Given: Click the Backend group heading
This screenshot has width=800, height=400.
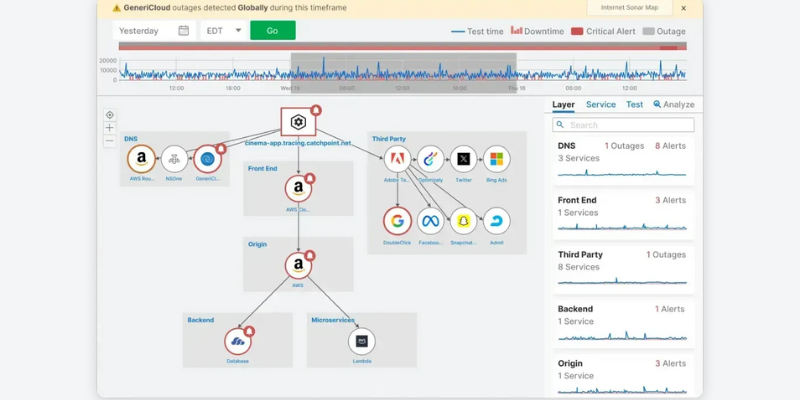Looking at the screenshot, I should 201,320.
